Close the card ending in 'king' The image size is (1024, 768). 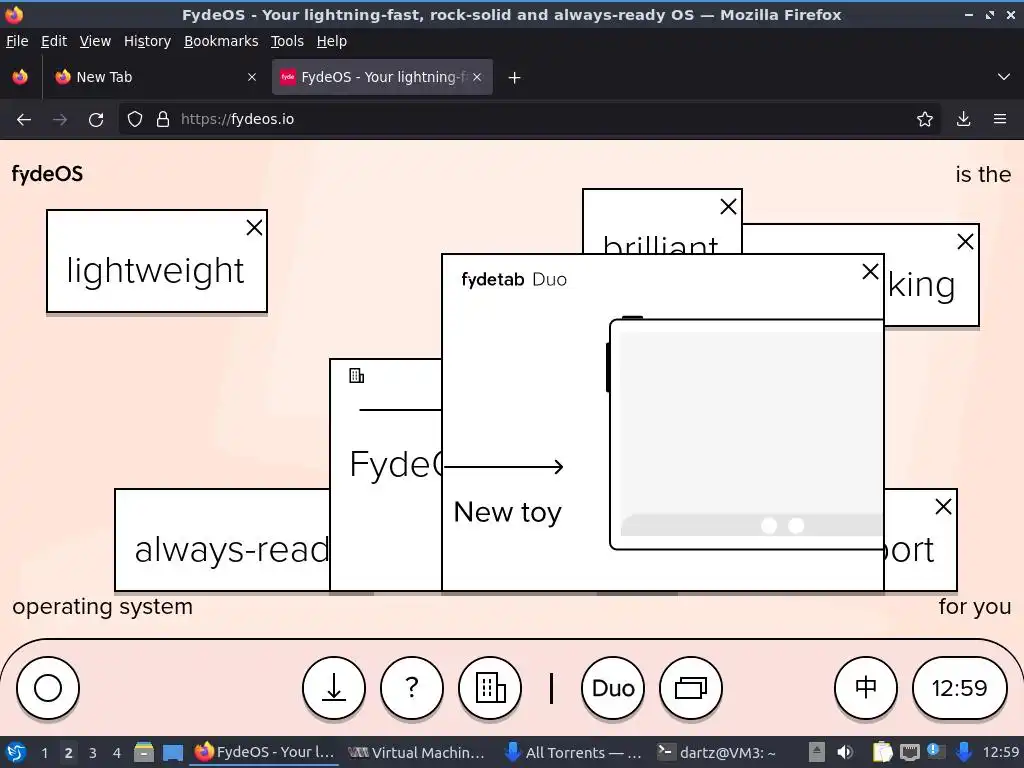pos(965,242)
